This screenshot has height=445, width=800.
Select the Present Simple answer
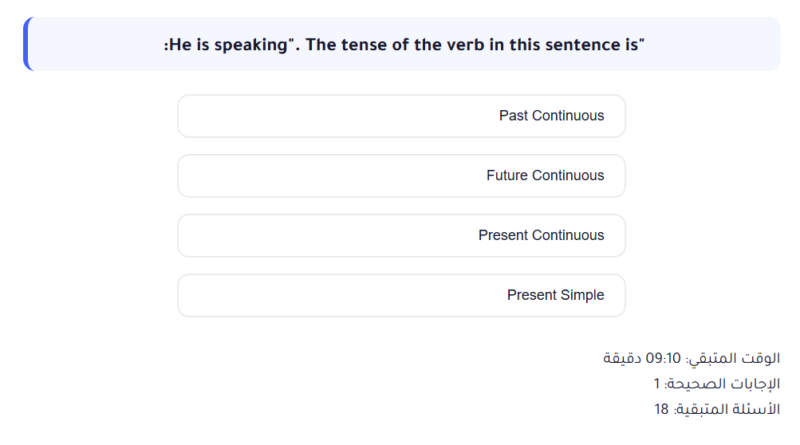[401, 296]
